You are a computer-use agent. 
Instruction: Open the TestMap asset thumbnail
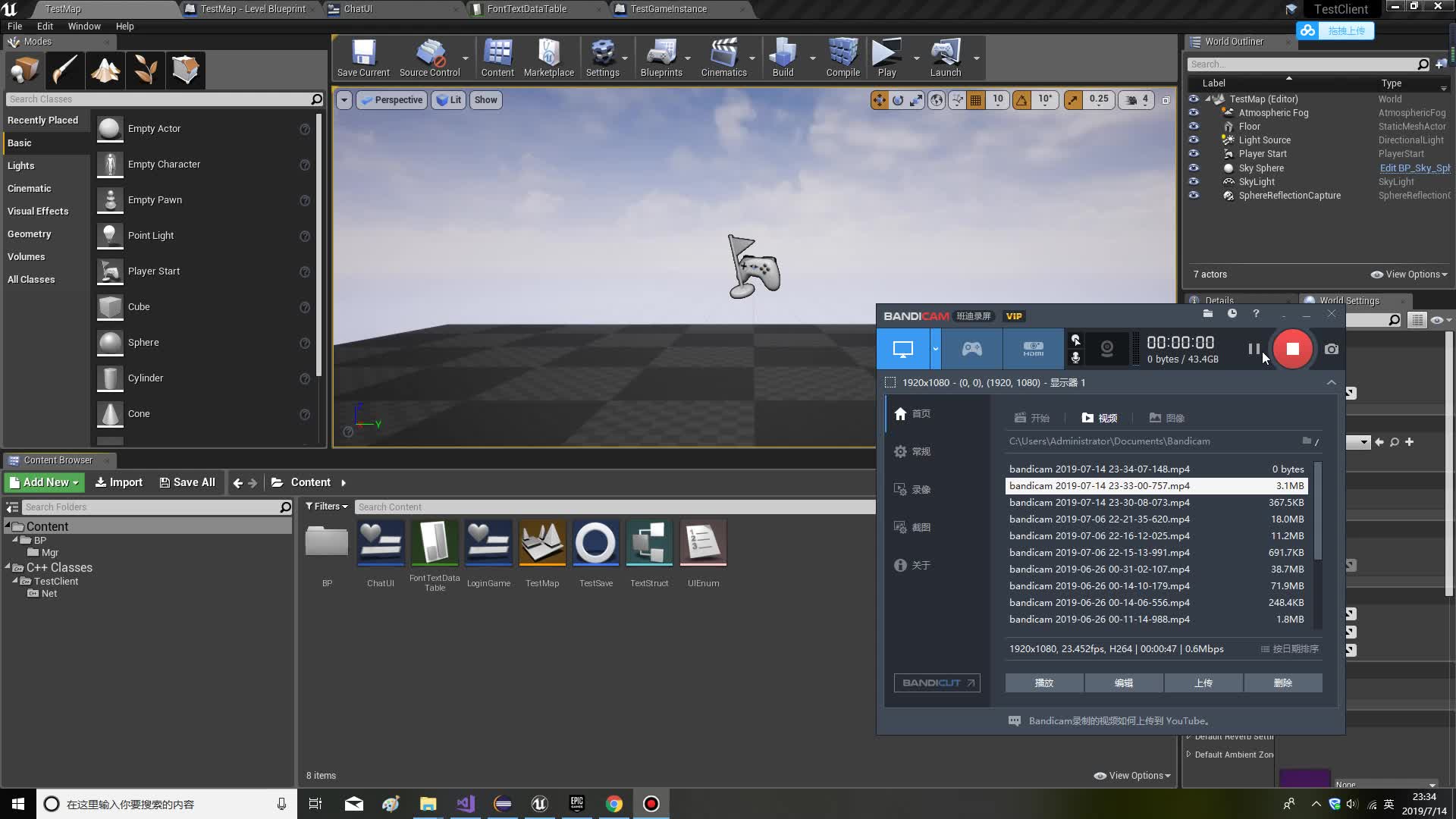click(542, 543)
